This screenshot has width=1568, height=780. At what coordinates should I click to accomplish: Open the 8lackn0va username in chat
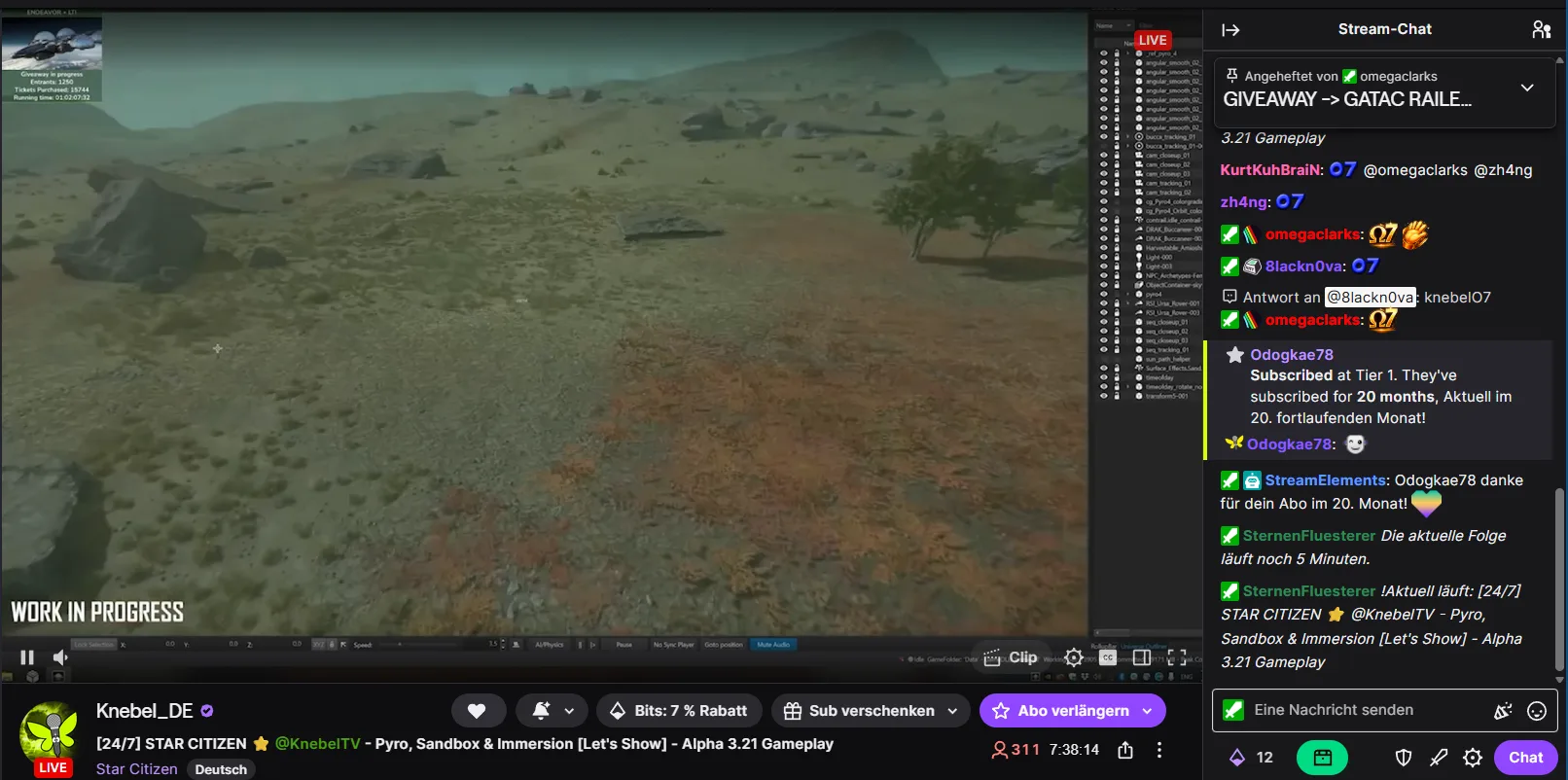(x=1304, y=266)
